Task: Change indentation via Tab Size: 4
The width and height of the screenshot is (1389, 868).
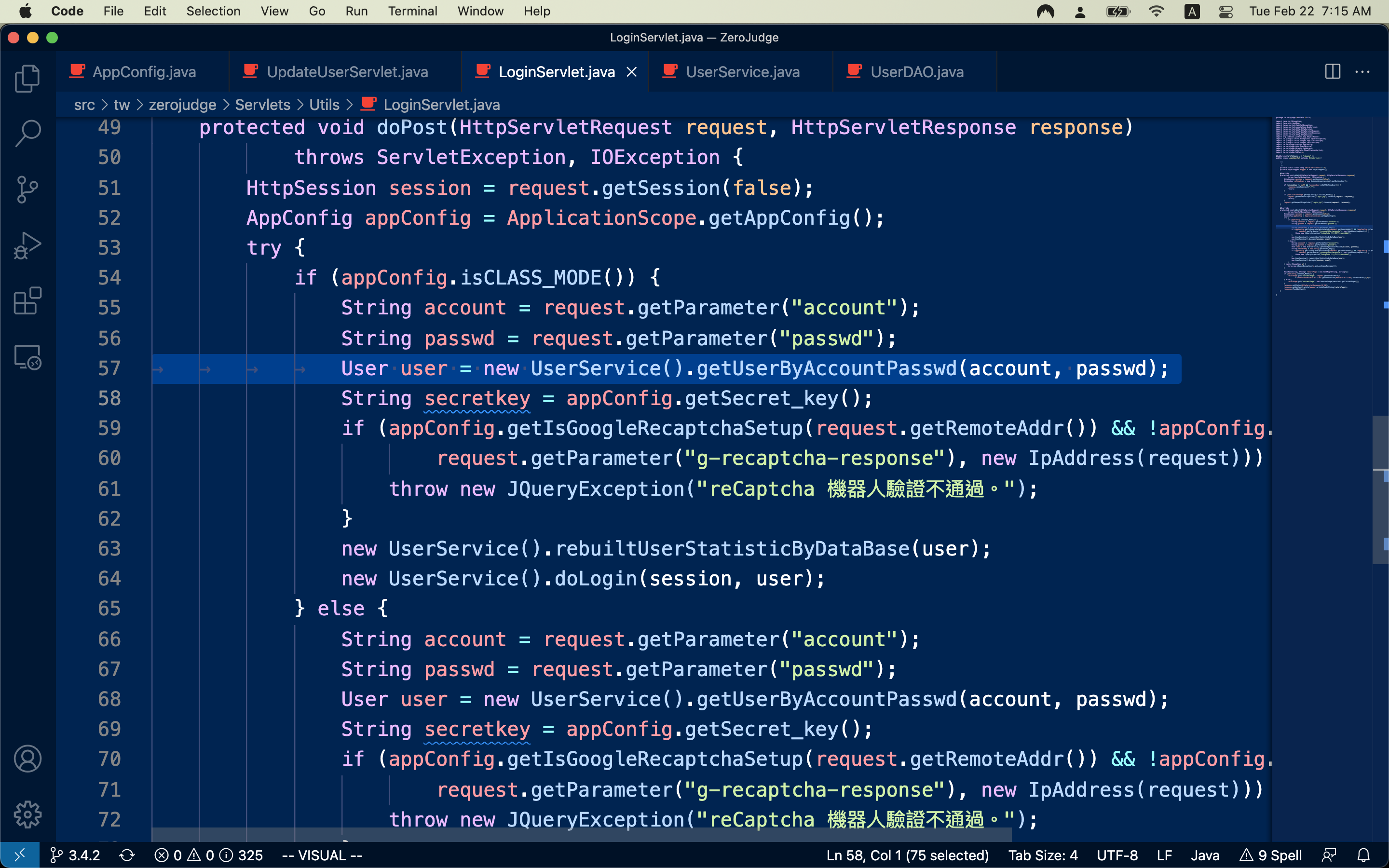Action: point(1043,855)
